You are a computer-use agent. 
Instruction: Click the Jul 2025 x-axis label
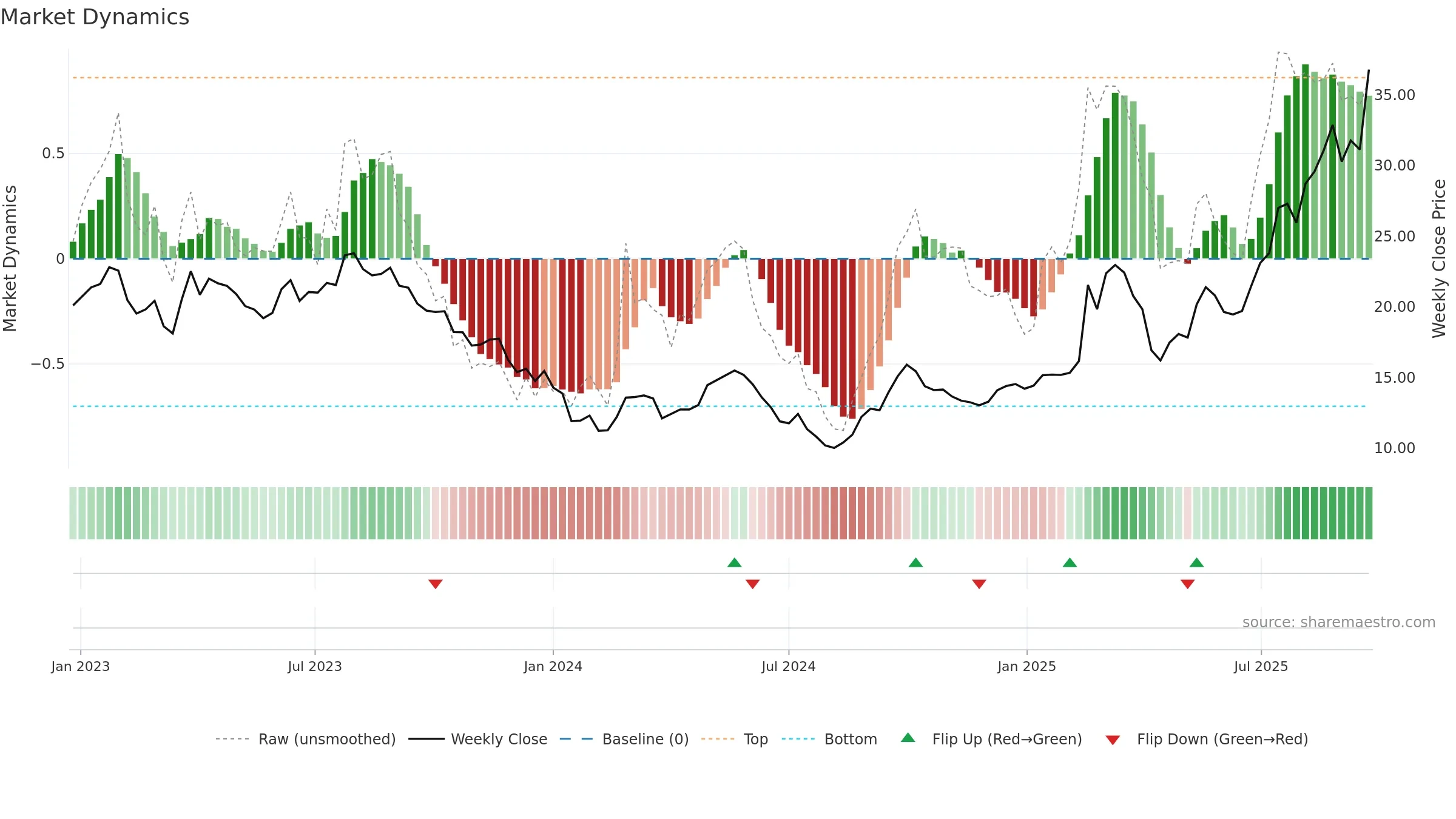(1261, 666)
